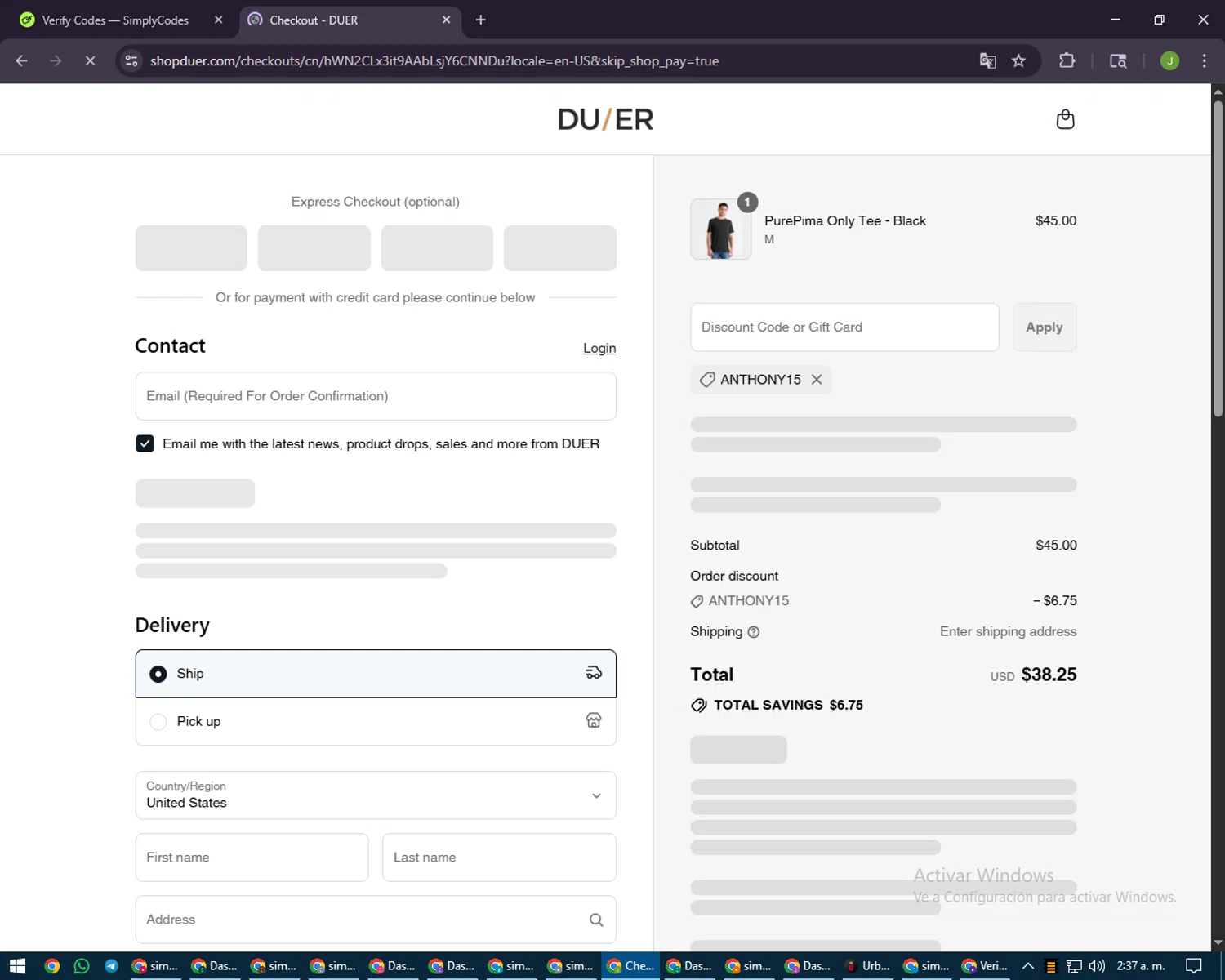Switch to the Checkout - DUER tab
The image size is (1225, 980).
[350, 20]
